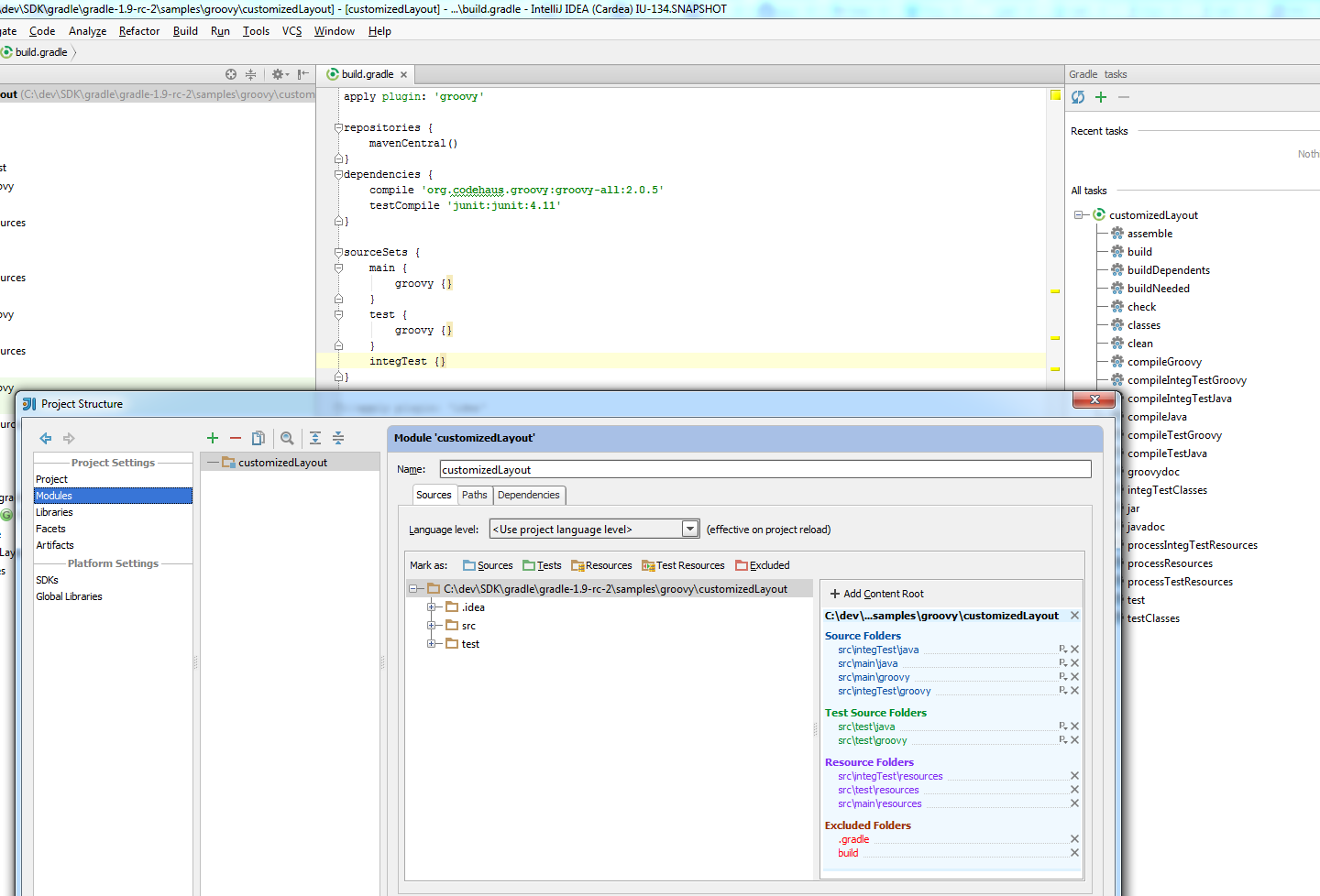Image resolution: width=1320 pixels, height=896 pixels.
Task: Expand the .idea folder node
Action: tap(431, 607)
